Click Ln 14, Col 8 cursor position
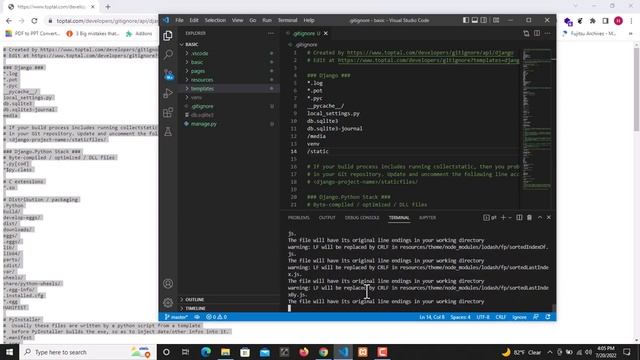The height and width of the screenshot is (360, 640). [x=432, y=317]
